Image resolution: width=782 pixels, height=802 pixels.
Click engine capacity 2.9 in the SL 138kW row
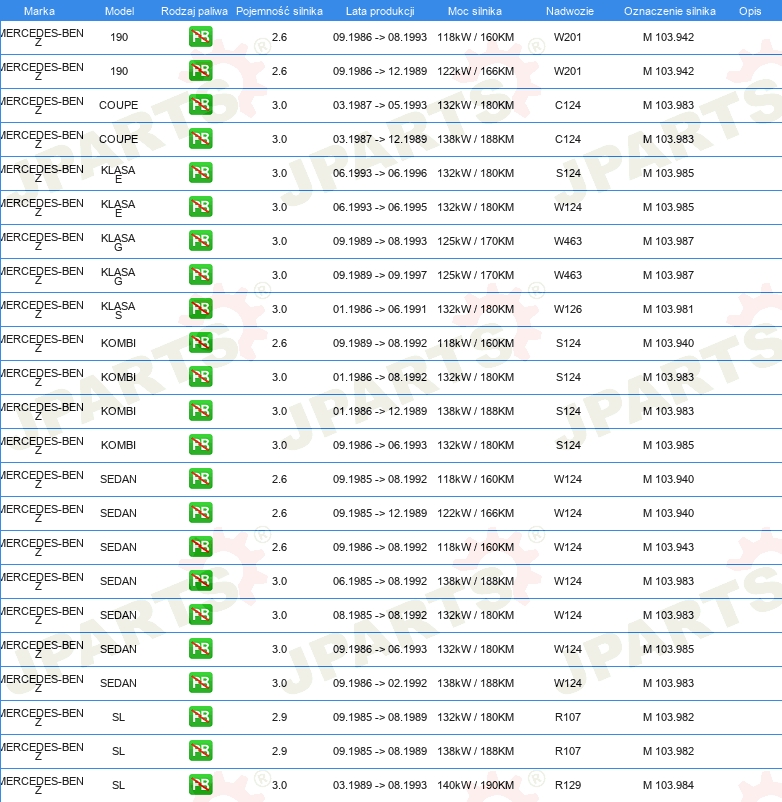[x=279, y=751]
